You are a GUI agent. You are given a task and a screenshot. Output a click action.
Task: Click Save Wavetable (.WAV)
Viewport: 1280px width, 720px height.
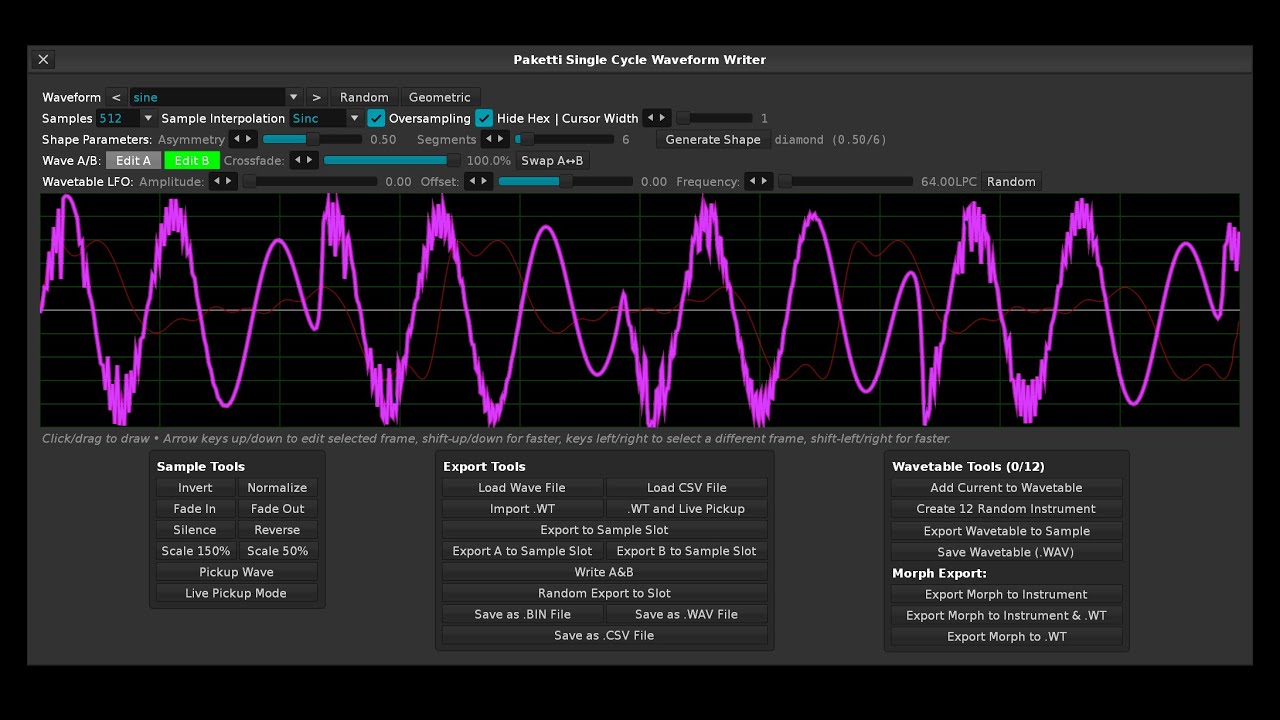click(1006, 551)
